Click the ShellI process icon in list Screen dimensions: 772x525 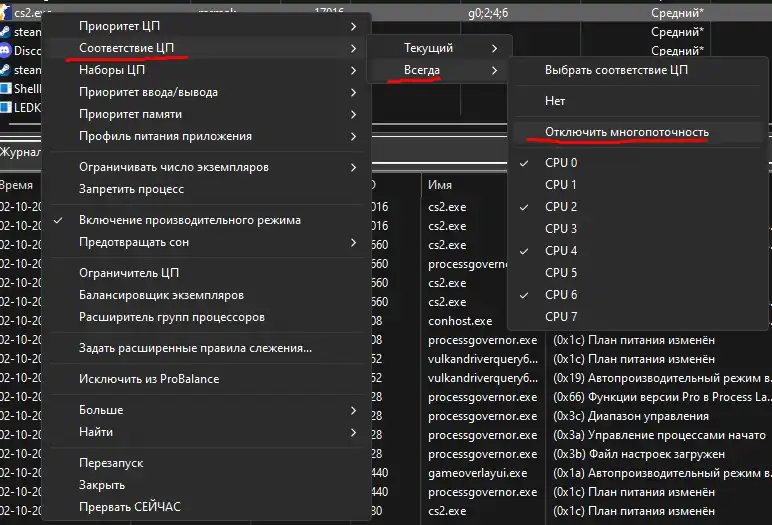(x=6, y=88)
